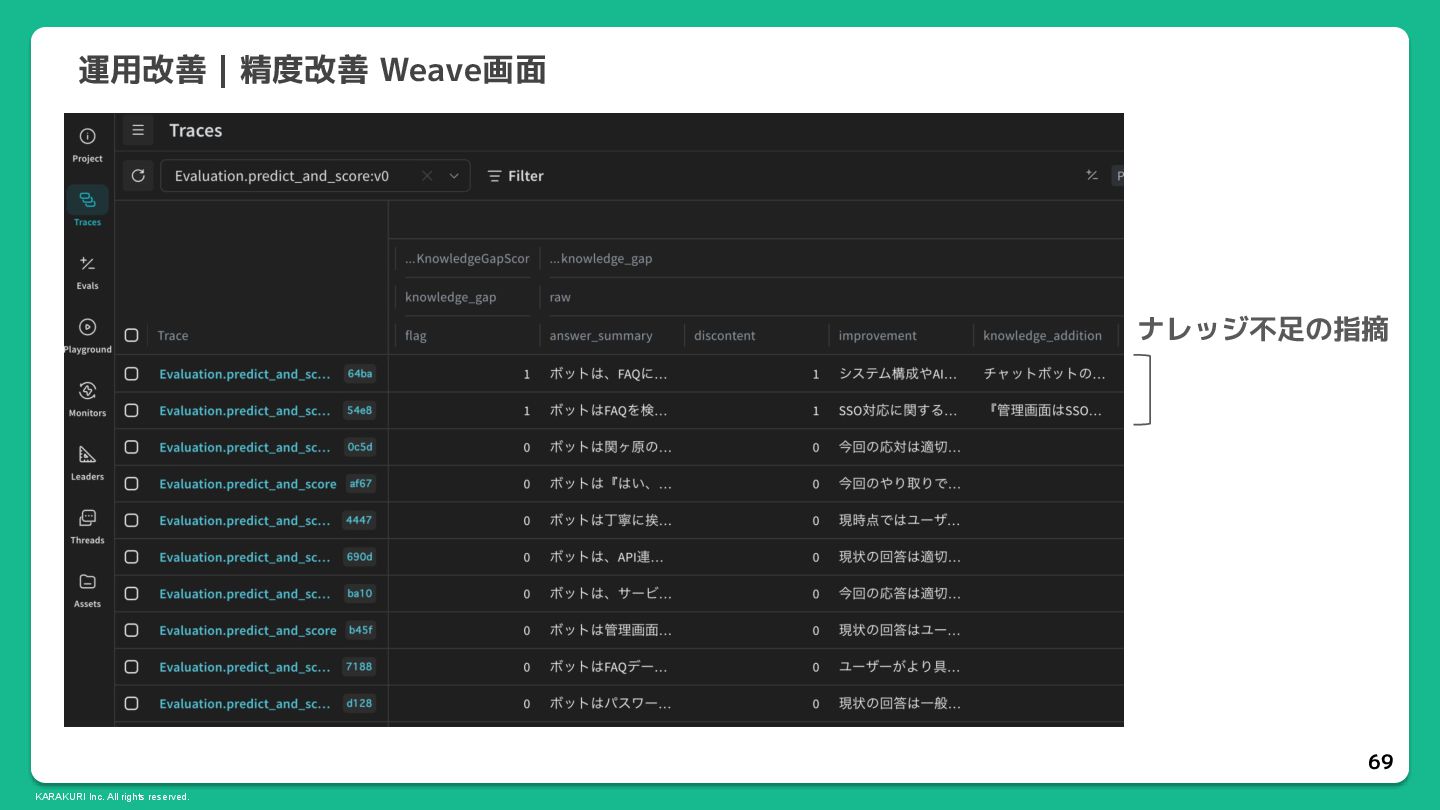1440x810 pixels.
Task: Toggle the hamburger menu beside Traces
Action: pyautogui.click(x=138, y=130)
